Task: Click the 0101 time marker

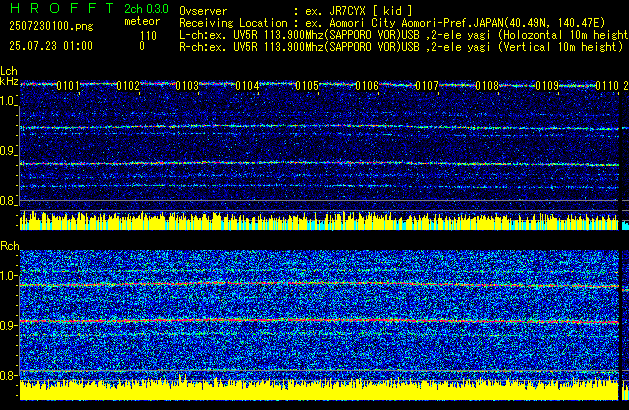Action: [x=68, y=86]
